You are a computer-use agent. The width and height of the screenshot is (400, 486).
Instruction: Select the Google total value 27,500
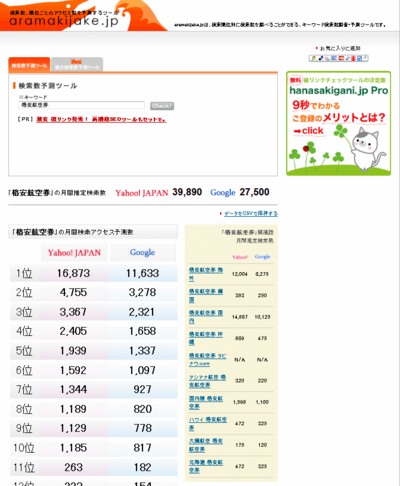click(x=254, y=192)
